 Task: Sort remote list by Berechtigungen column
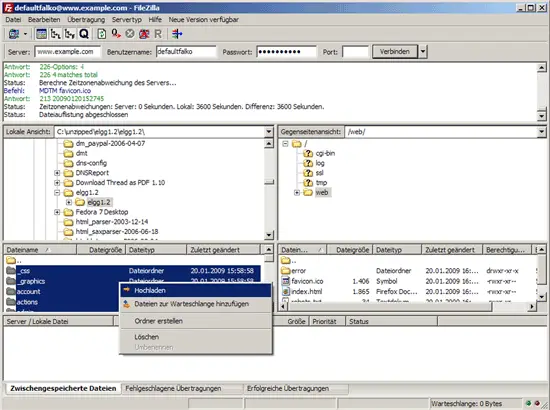(507, 250)
